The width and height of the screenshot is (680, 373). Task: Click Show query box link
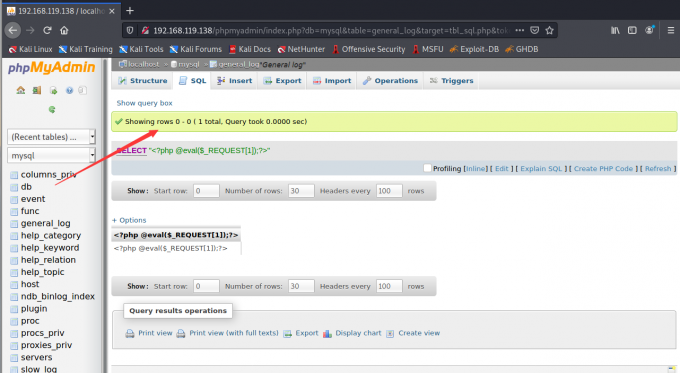pos(144,103)
